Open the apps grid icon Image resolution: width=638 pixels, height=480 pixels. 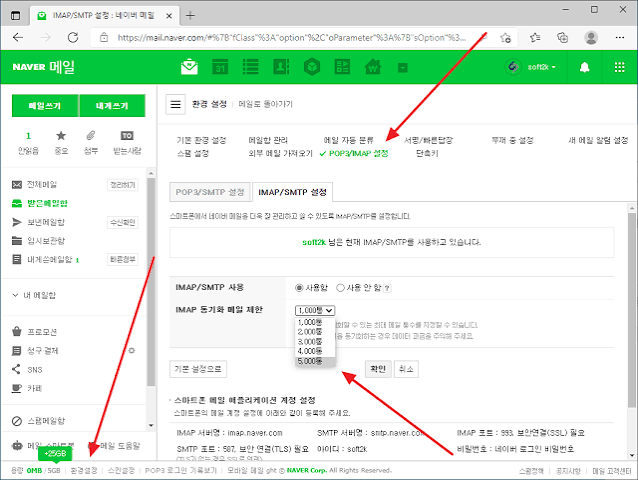[619, 67]
